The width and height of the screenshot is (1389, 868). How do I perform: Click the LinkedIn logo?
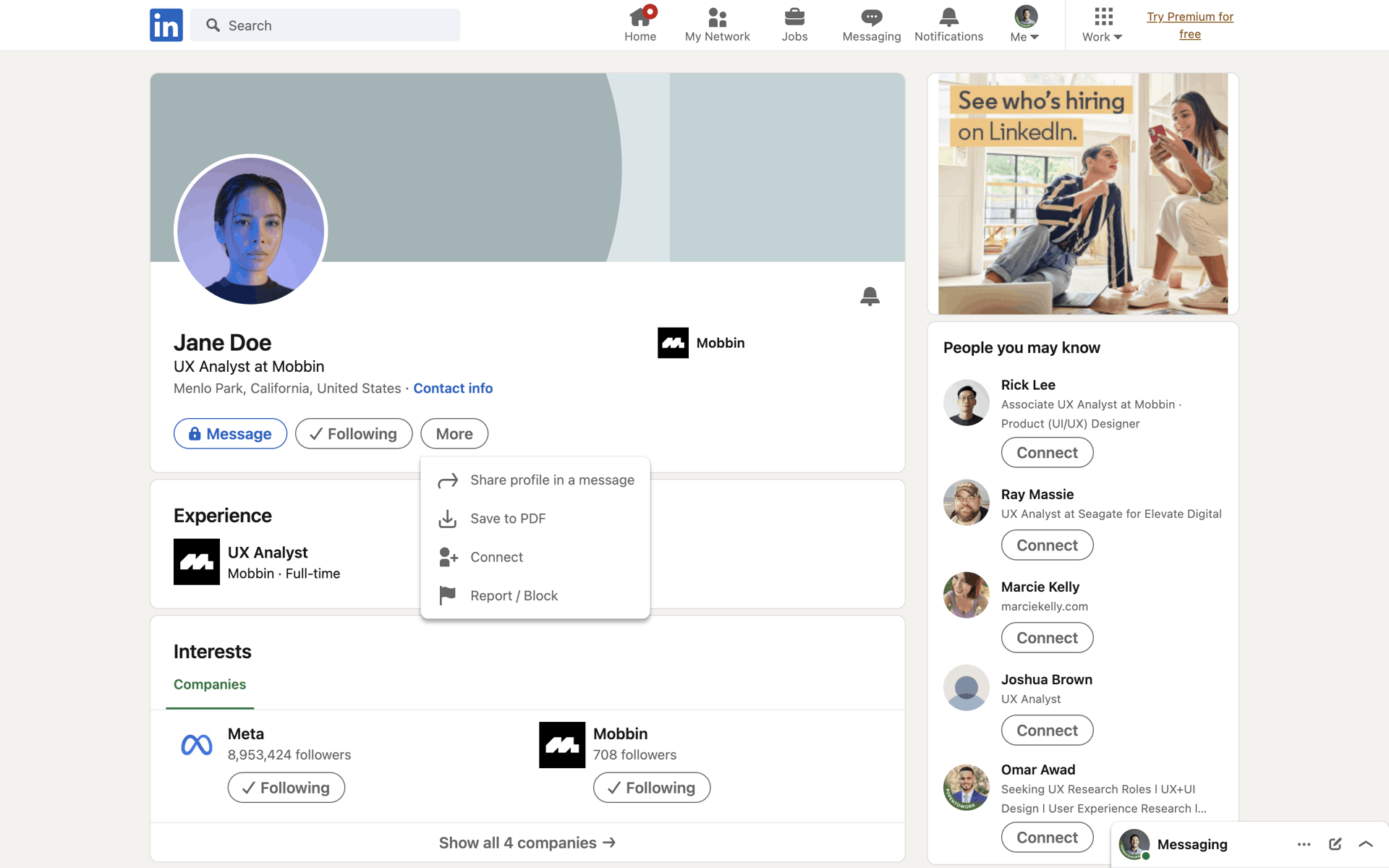click(x=166, y=25)
